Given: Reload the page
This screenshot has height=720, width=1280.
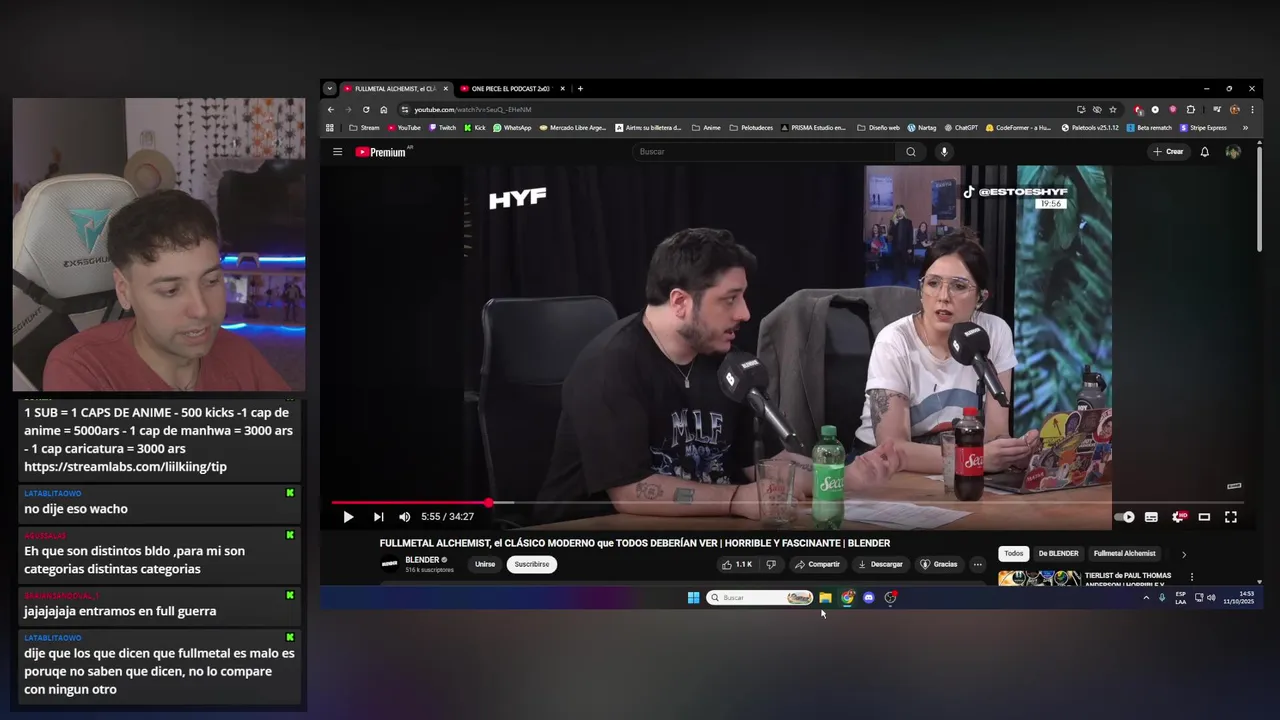Looking at the screenshot, I should point(366,110).
